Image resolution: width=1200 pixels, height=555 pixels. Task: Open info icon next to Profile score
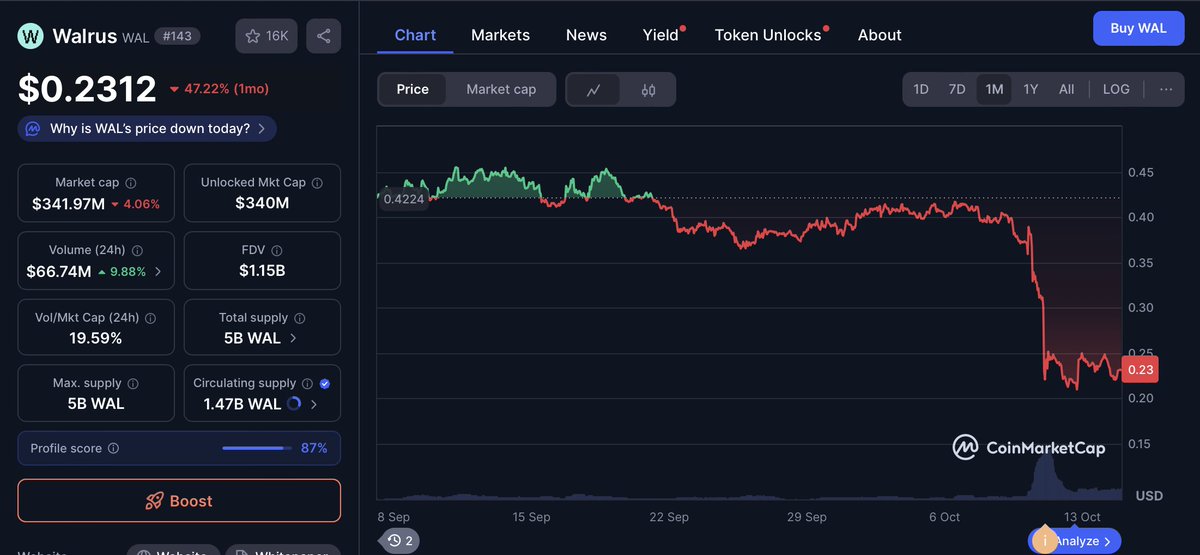click(113, 449)
